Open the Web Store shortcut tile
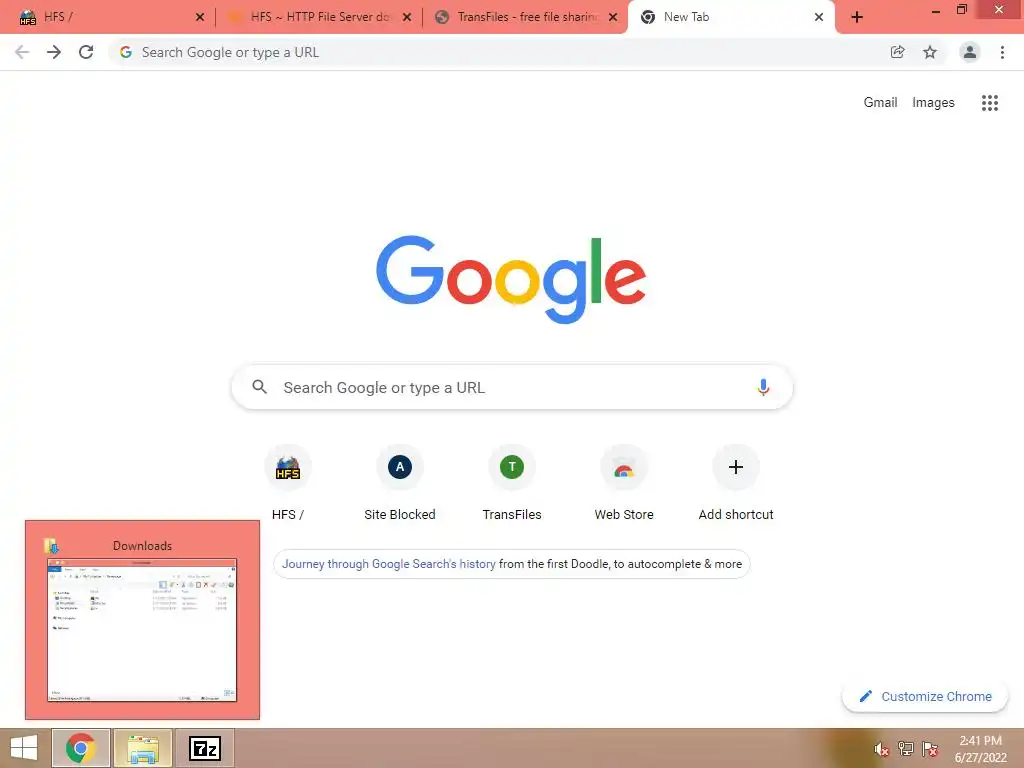The width and height of the screenshot is (1024, 768). pos(624,483)
